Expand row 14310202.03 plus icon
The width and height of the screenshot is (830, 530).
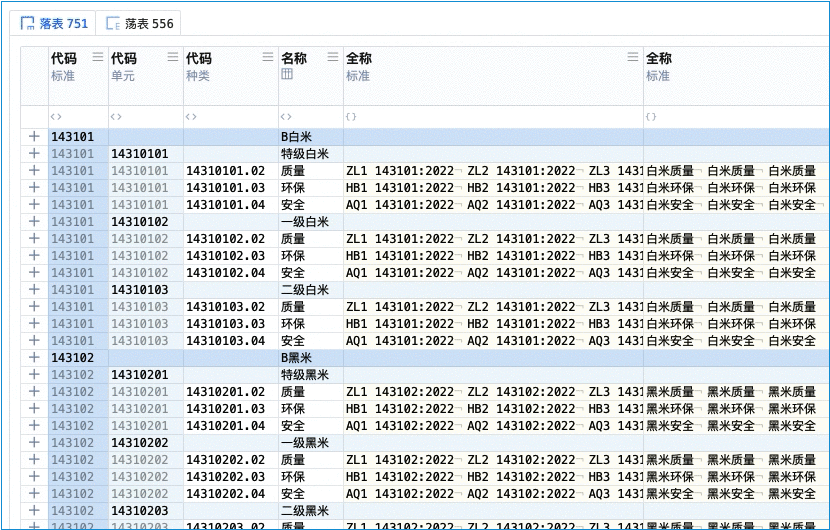[x=34, y=477]
